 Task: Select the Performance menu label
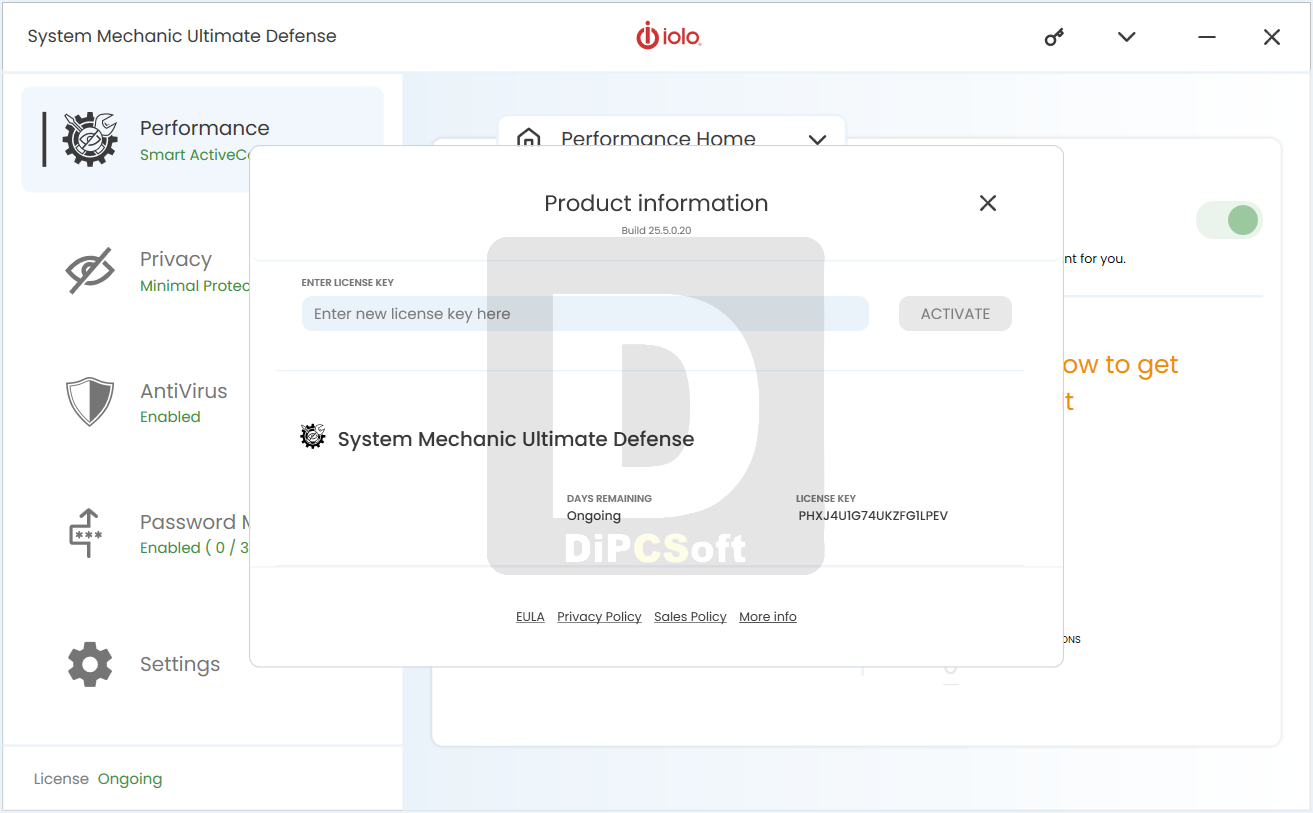[205, 128]
